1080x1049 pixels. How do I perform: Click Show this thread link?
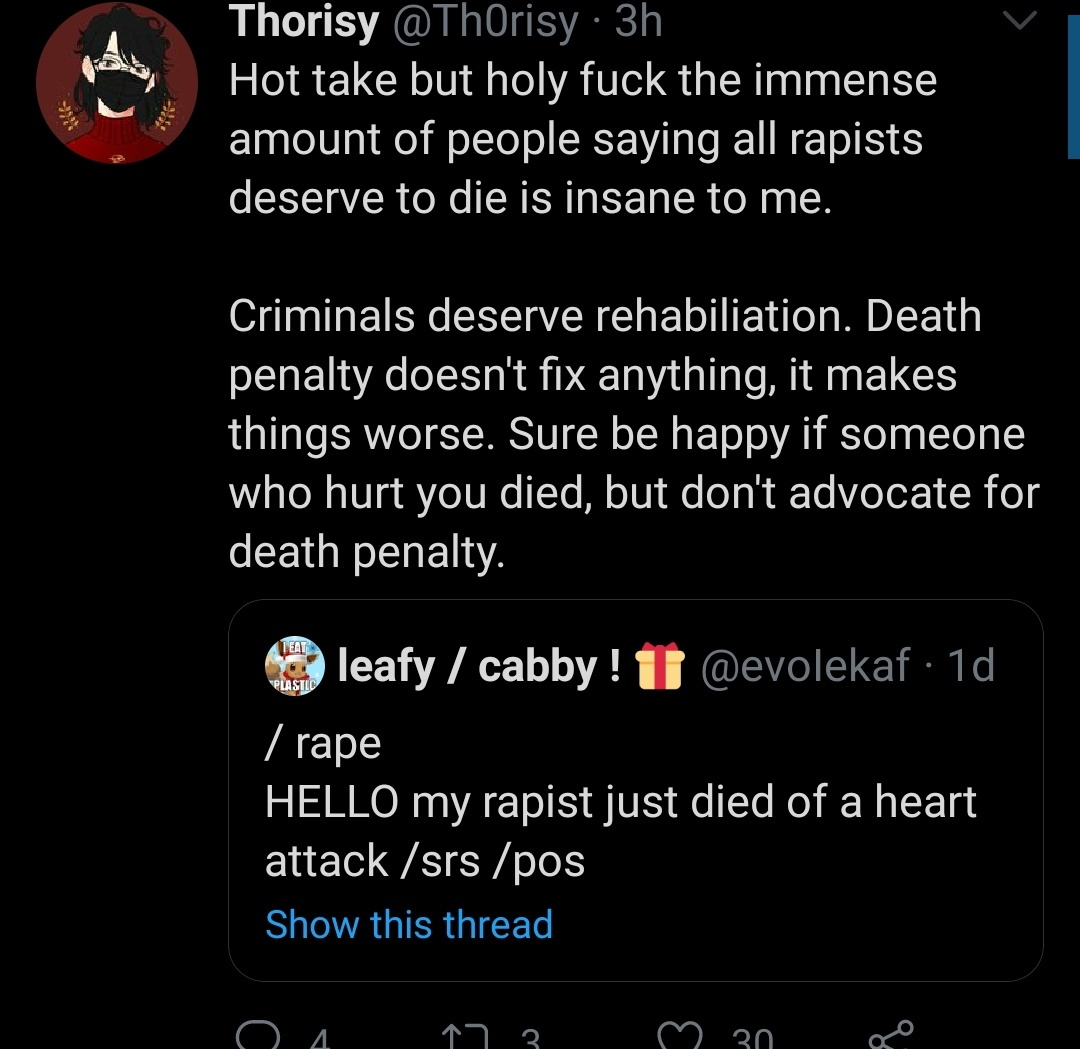click(409, 924)
